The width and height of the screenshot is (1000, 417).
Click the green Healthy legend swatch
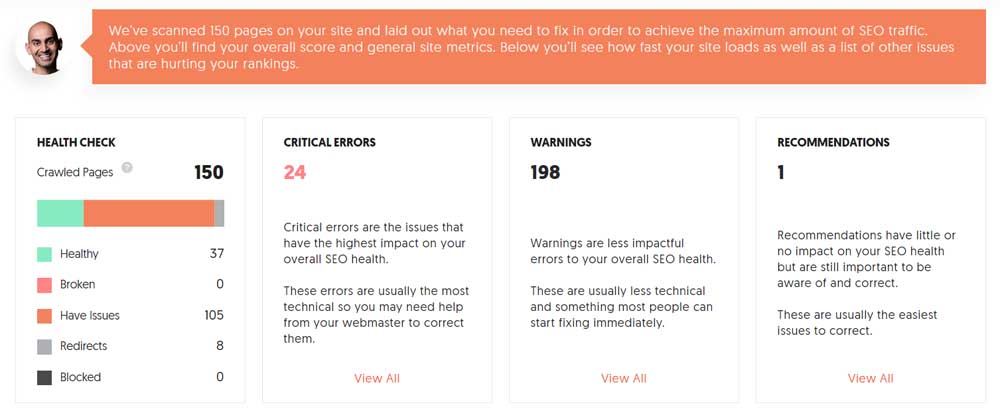coord(44,254)
